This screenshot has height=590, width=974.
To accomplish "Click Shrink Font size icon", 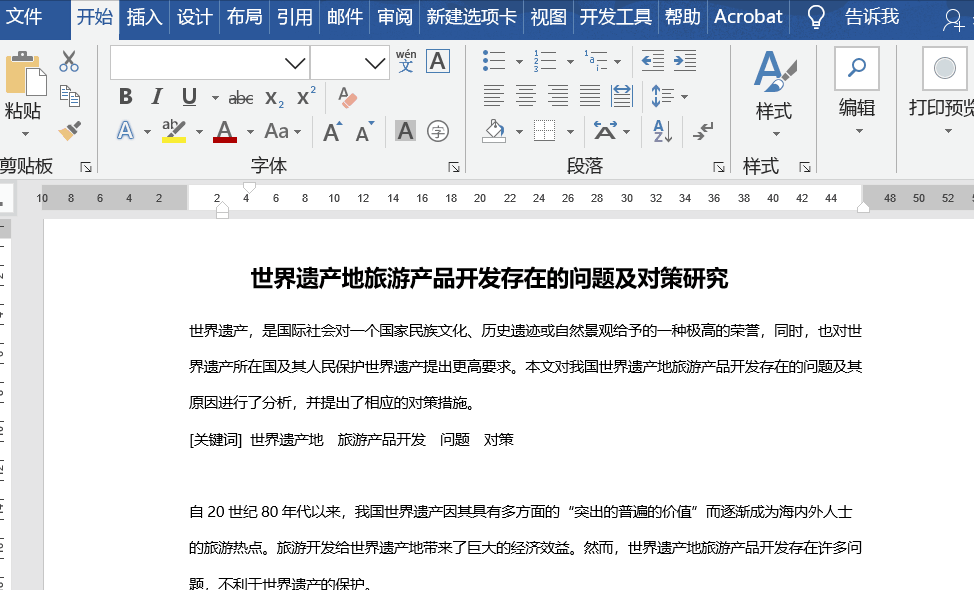I will pyautogui.click(x=365, y=131).
